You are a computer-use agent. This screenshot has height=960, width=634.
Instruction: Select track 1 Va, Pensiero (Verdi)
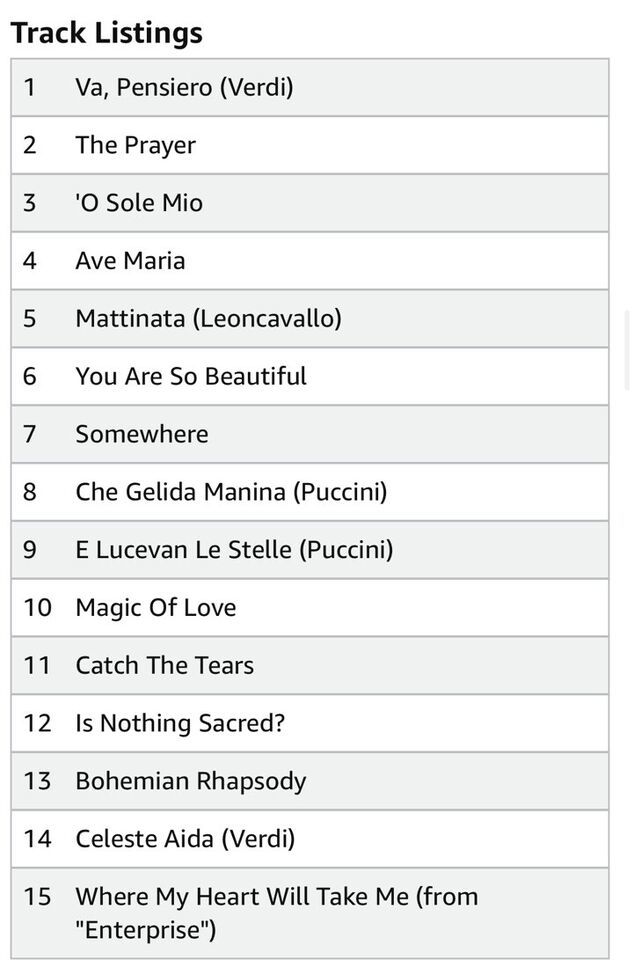[310, 88]
